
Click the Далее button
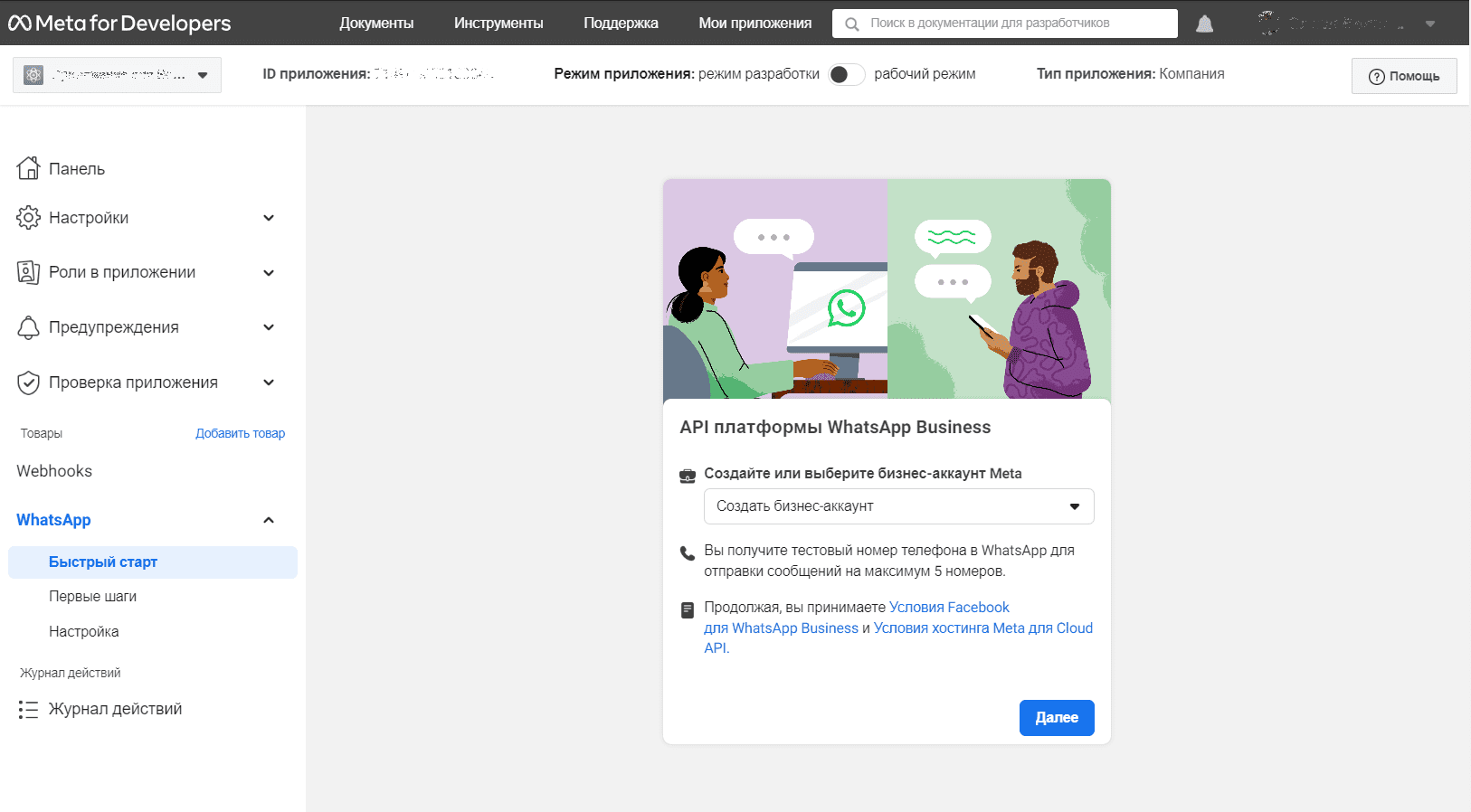(1057, 718)
